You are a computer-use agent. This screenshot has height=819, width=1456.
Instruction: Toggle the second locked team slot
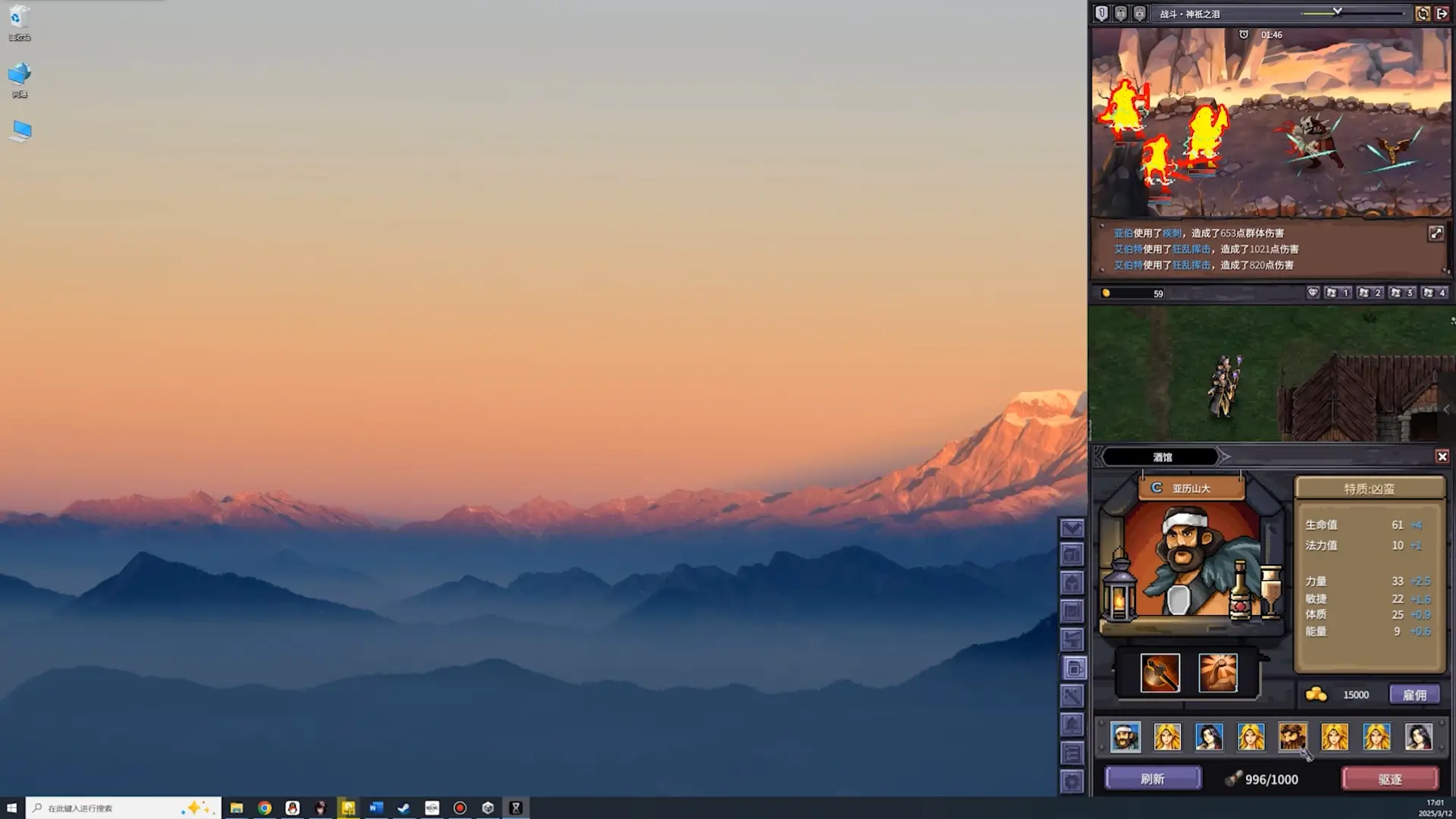coord(1140,14)
